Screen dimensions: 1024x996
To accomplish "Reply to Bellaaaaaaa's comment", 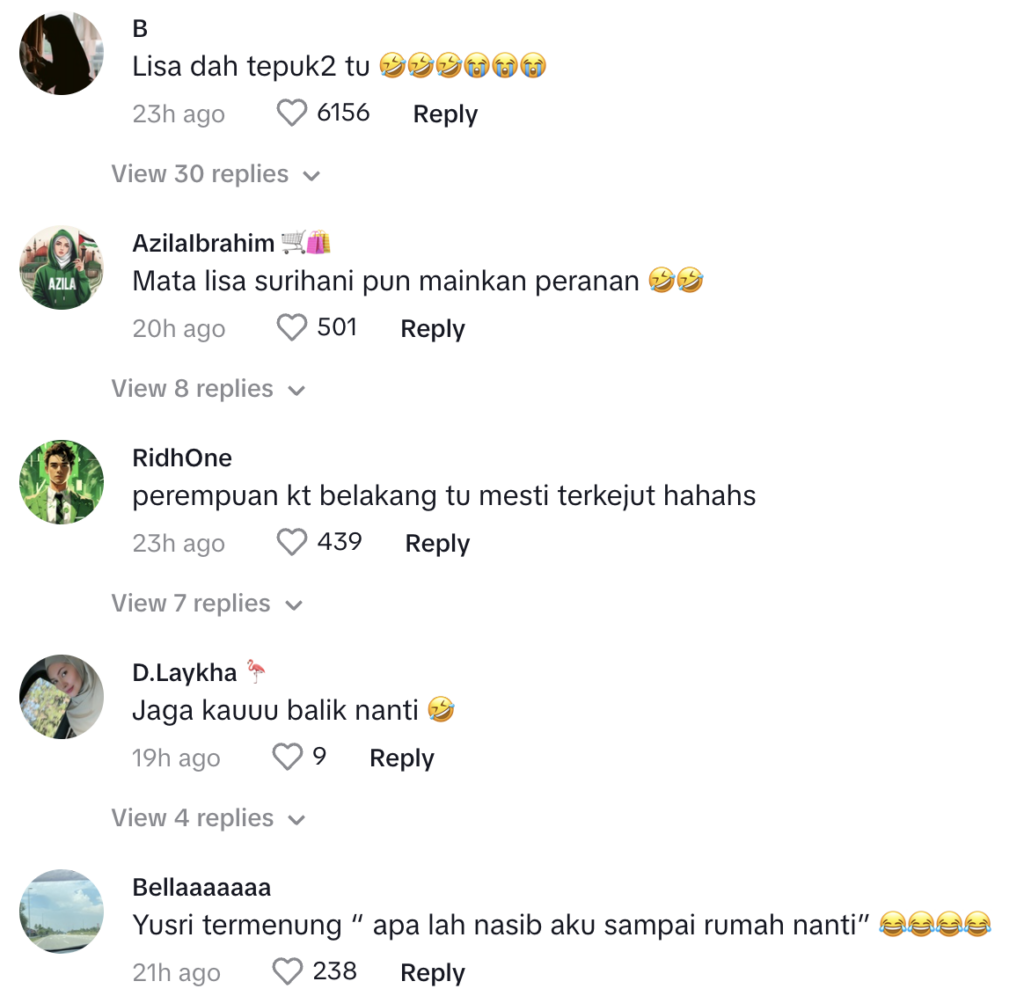I will [x=433, y=972].
